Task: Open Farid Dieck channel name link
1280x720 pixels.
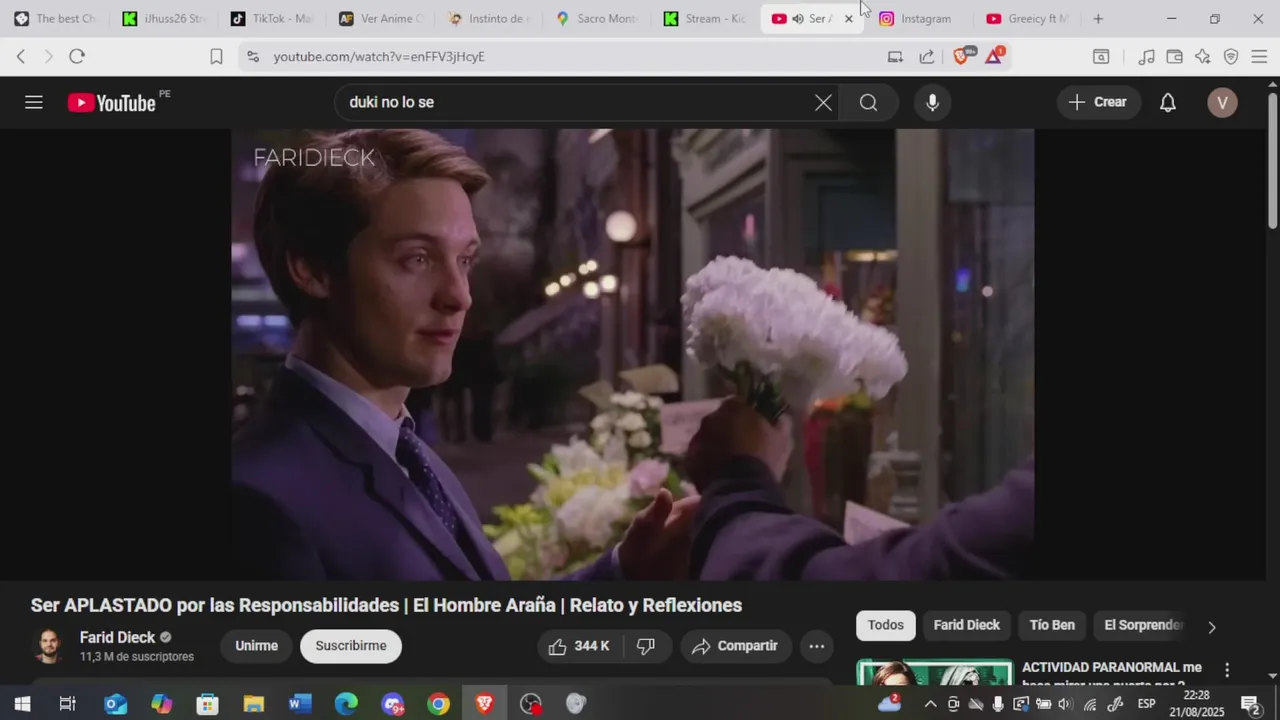Action: tap(117, 637)
